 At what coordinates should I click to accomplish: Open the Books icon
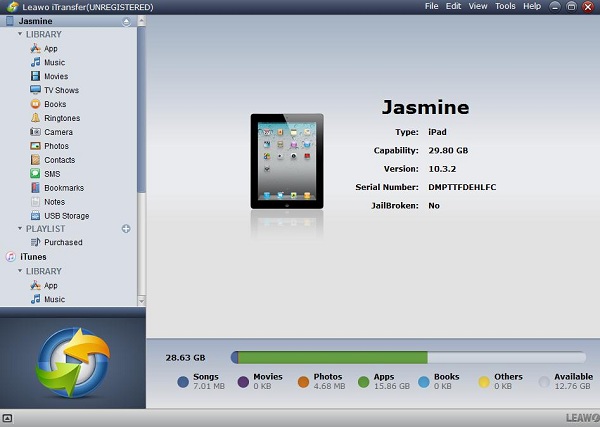point(35,104)
